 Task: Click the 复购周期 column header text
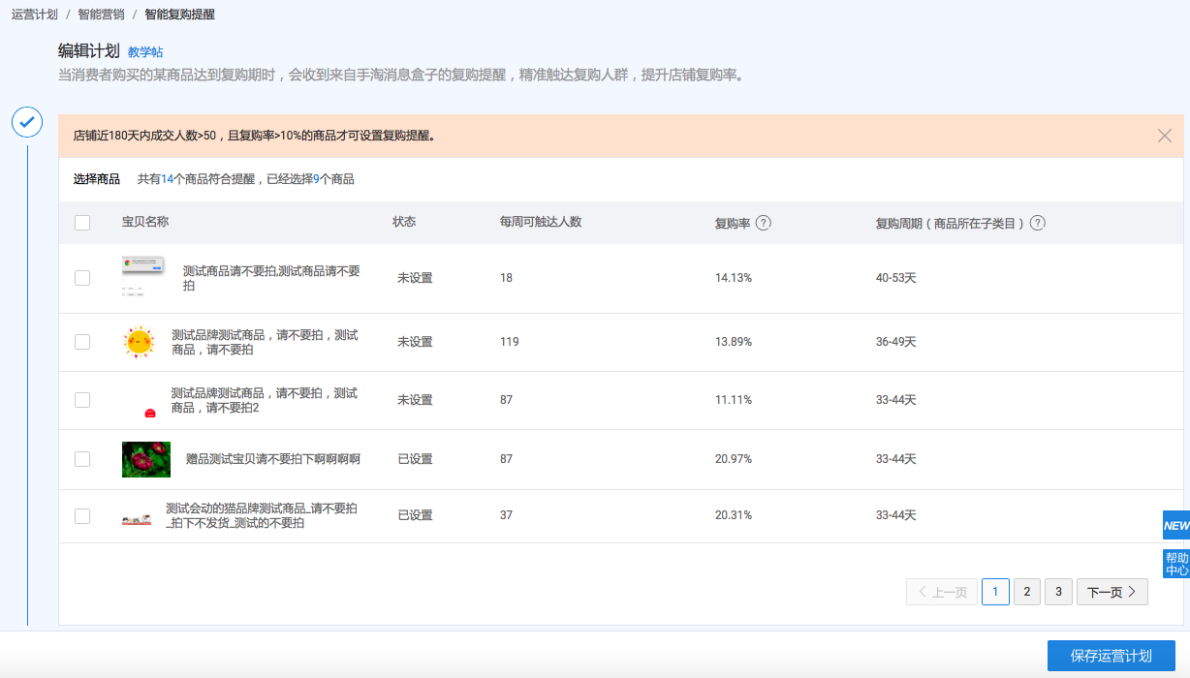click(x=949, y=223)
